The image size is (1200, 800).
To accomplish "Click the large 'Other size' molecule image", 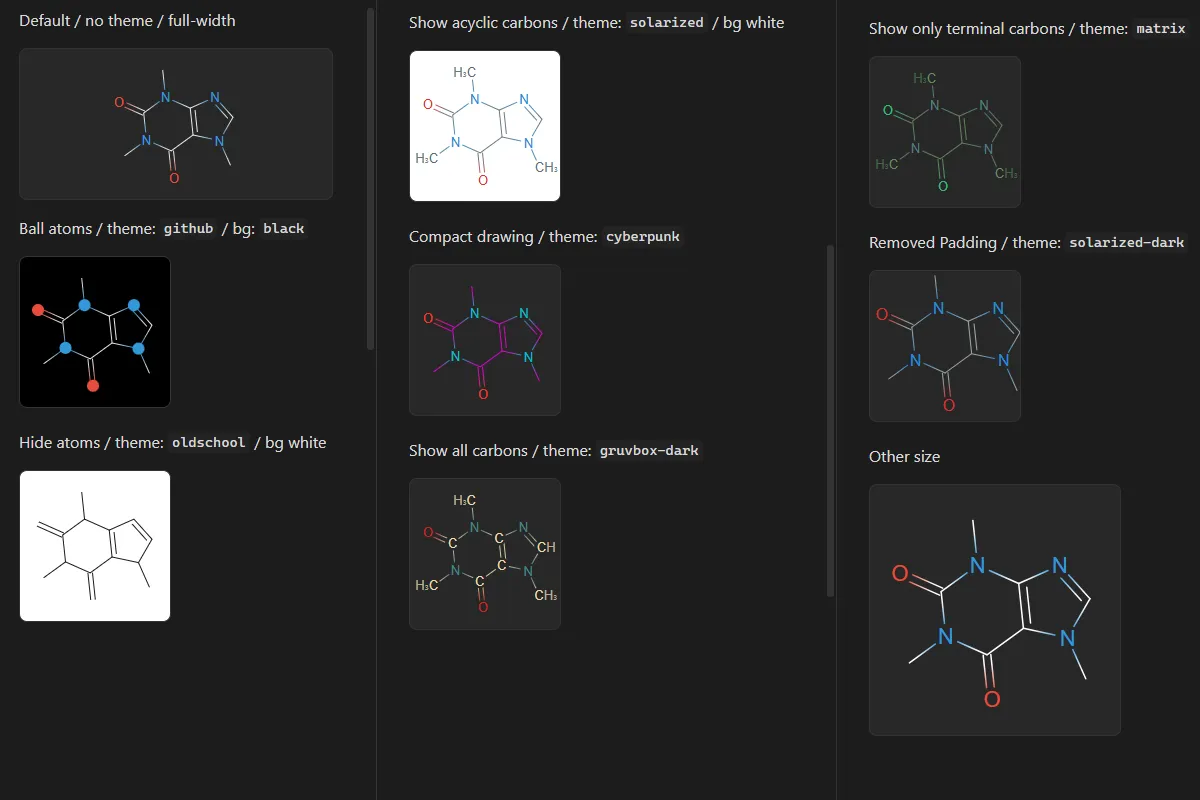I will click(995, 610).
